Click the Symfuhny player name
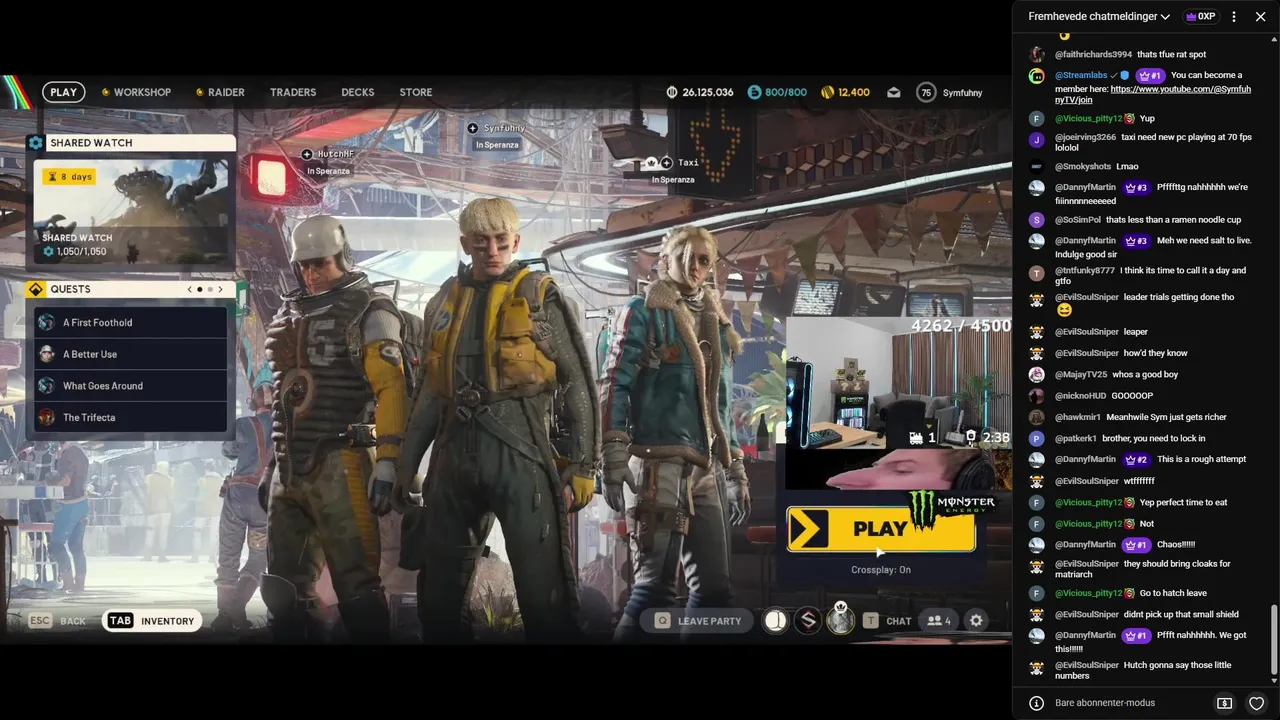Viewport: 1280px width, 720px height. (x=962, y=93)
